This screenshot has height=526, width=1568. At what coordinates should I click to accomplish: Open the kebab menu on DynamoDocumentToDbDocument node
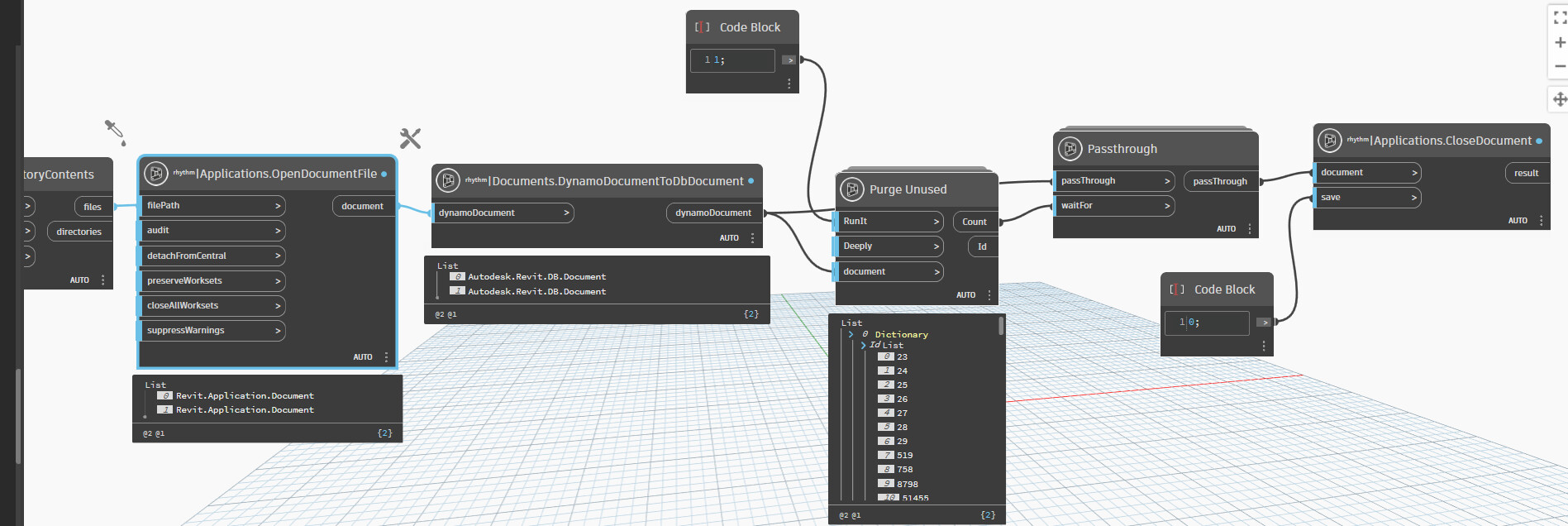[x=752, y=238]
